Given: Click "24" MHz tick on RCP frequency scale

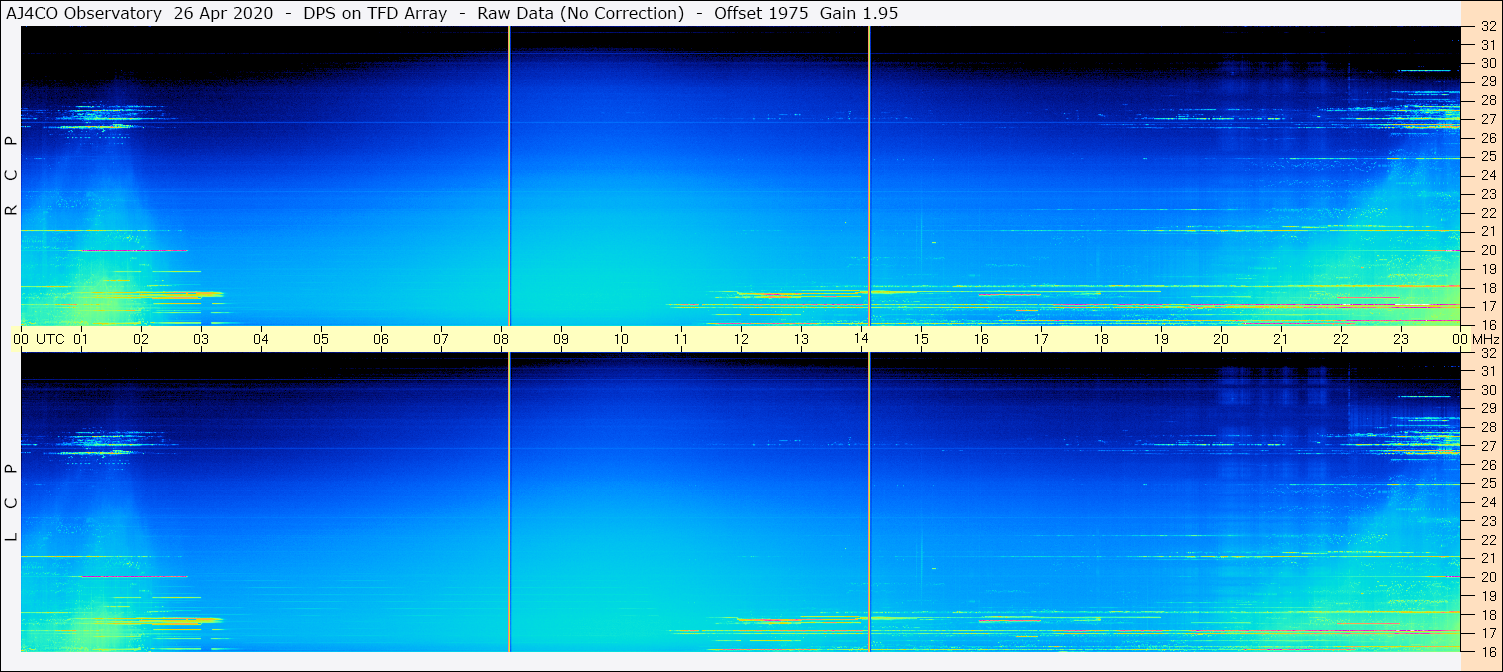Looking at the screenshot, I should [1487, 175].
